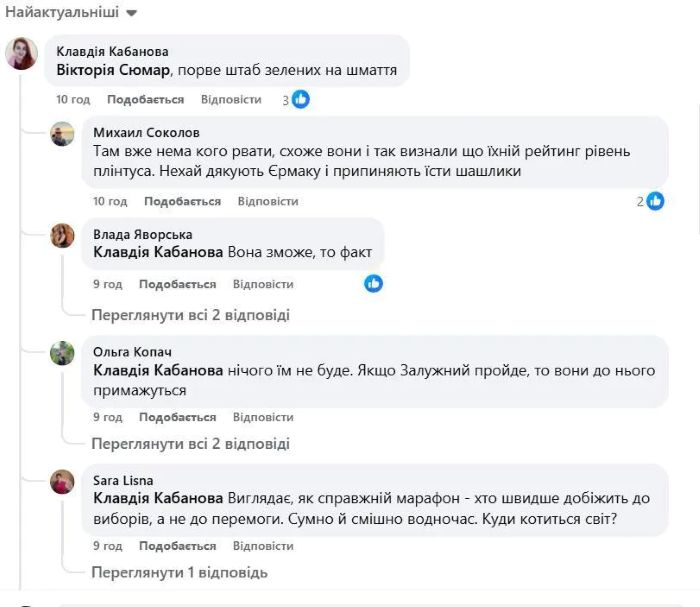Open Михаил Соколов's name link
This screenshot has height=607, width=700.
click(146, 132)
